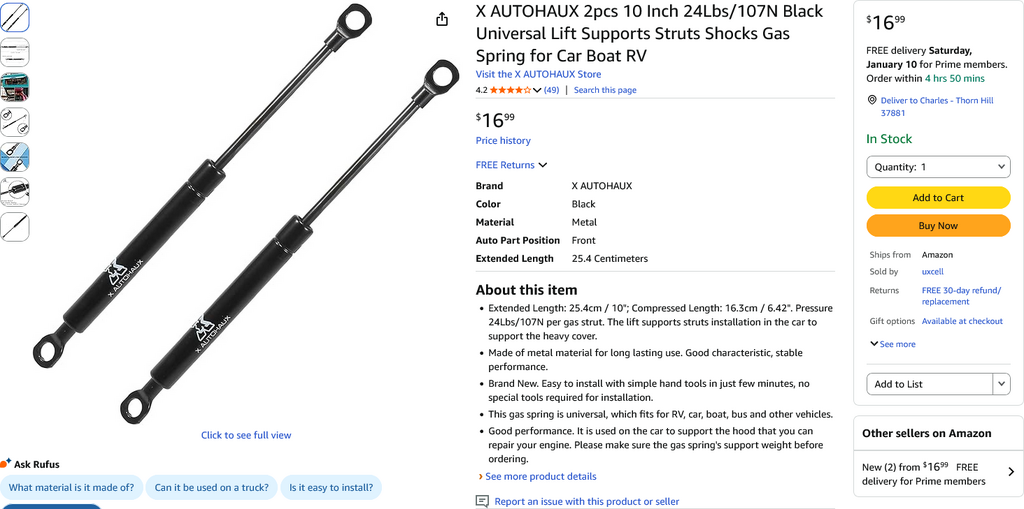This screenshot has width=1024, height=509.
Task: Click the Ask Rufus sparkle icon
Action: click(6, 464)
